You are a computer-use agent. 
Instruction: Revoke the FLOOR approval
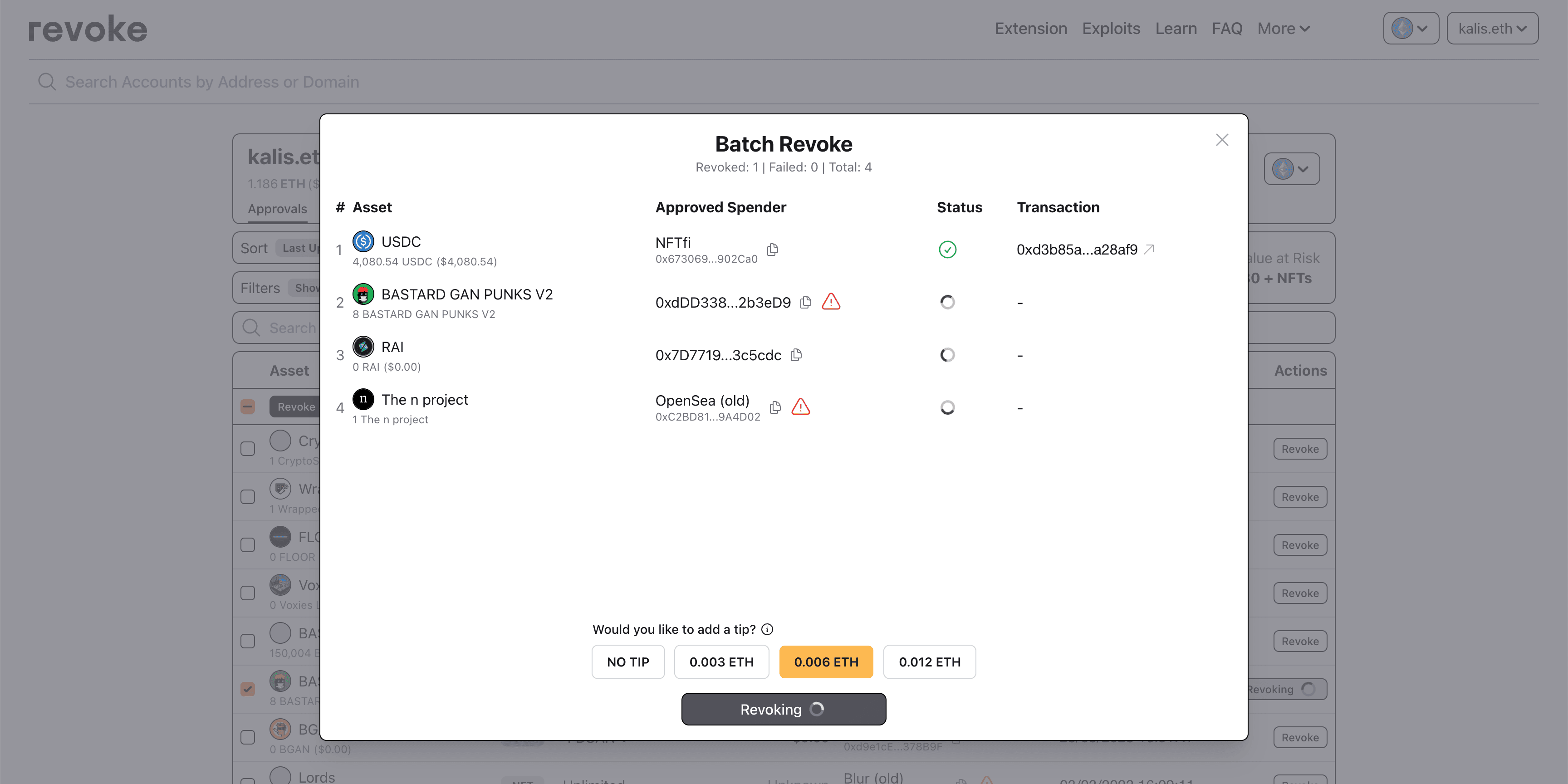[x=1300, y=545]
